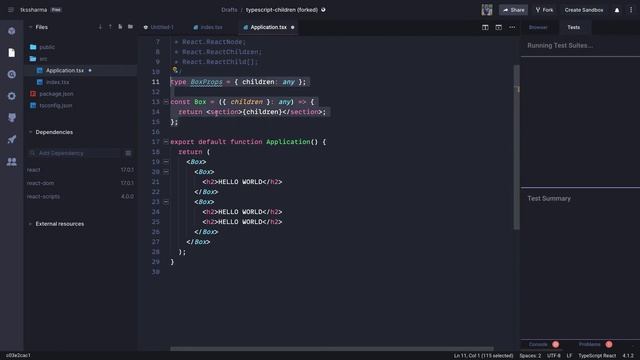Image resolution: width=640 pixels, height=360 pixels.
Task: Collapse the Files section
Action: pyautogui.click(x=30, y=27)
